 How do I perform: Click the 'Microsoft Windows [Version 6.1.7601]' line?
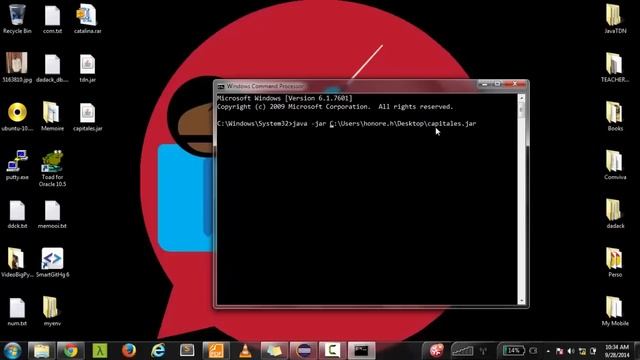284,98
